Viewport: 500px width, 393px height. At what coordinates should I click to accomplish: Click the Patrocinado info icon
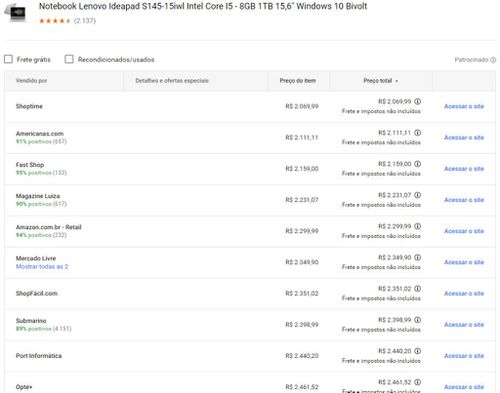(493, 60)
